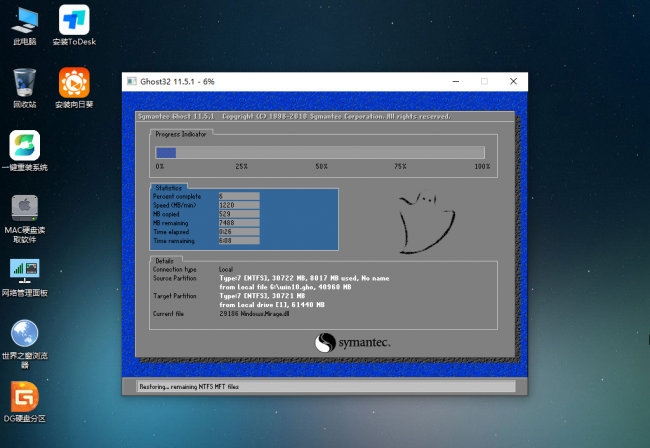Click the Ghost32 11.5.1 - 6% window title
Viewport: 650px width, 448px height.
click(x=177, y=82)
